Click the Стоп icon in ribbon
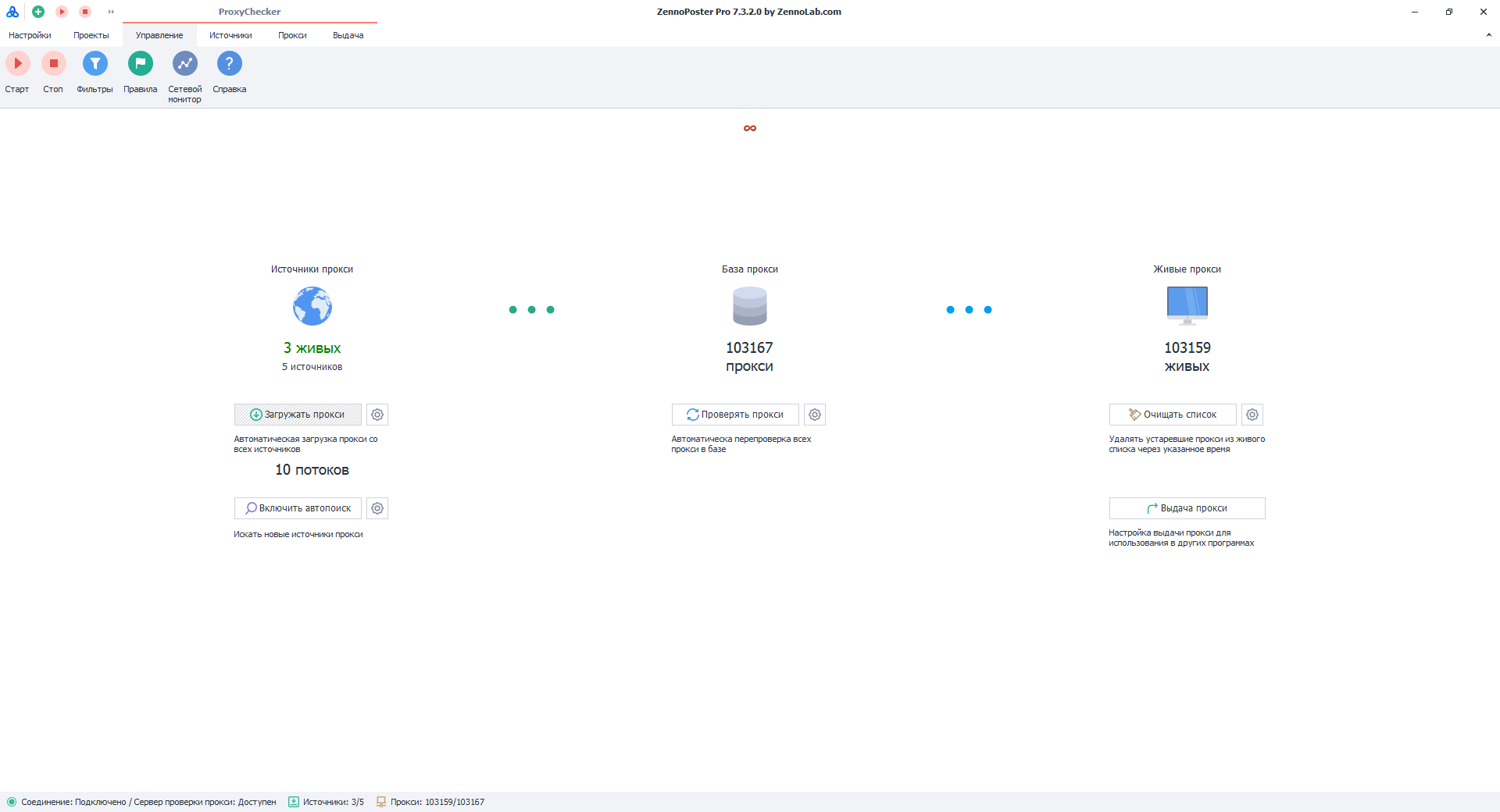 (53, 63)
